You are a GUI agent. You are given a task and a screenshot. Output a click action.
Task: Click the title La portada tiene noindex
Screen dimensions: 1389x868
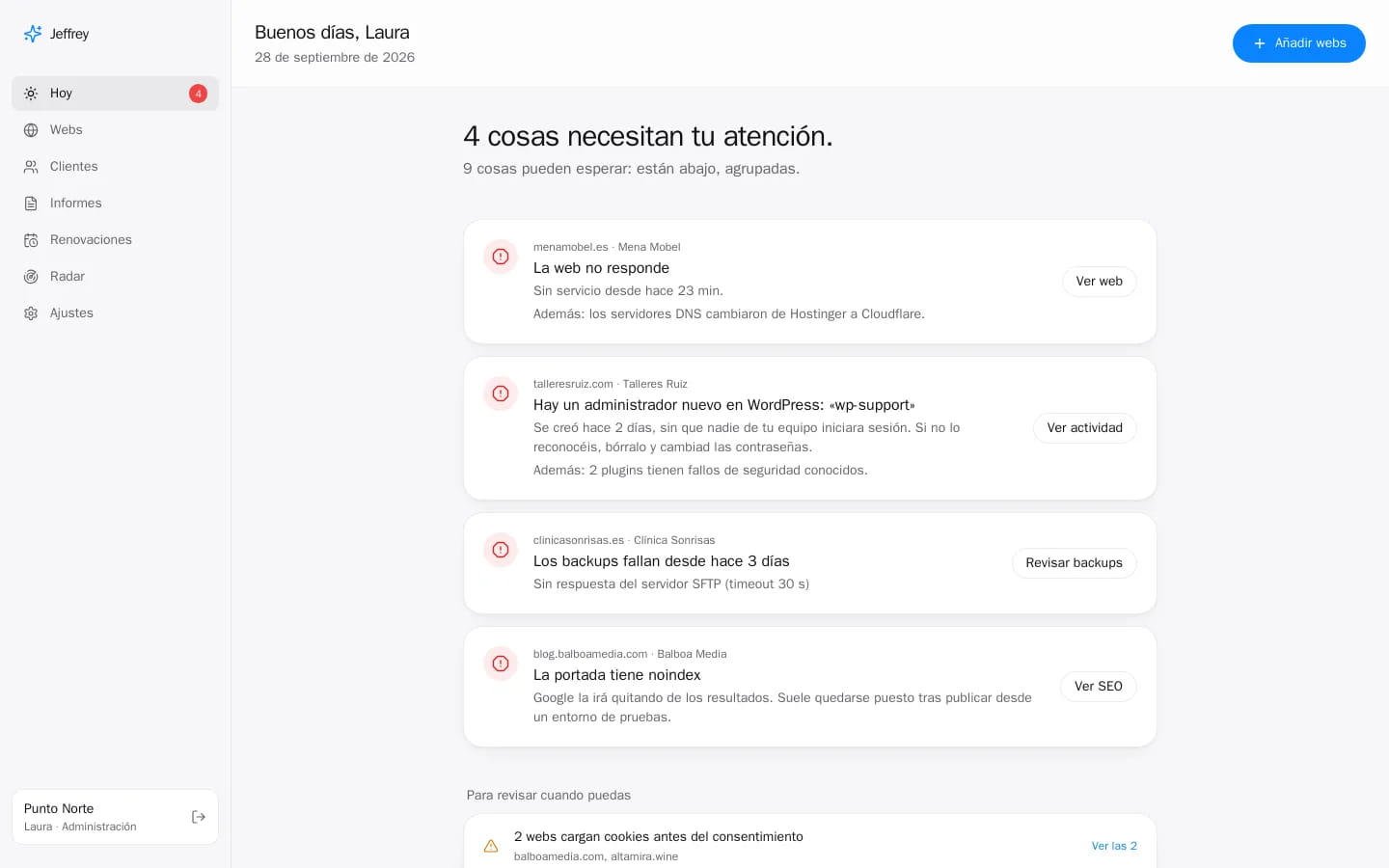[617, 675]
